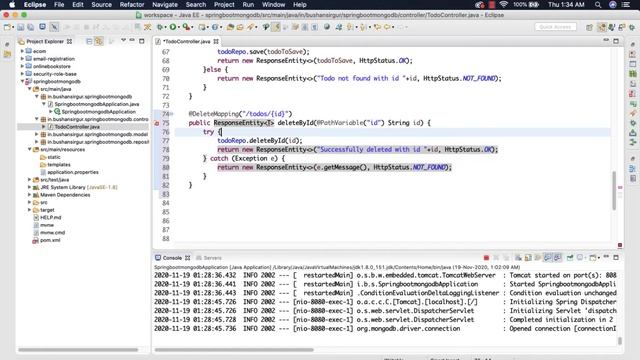Screen dimensions: 640x360
Task: Open the Open Console dropdown arrow
Action: (599, 258)
